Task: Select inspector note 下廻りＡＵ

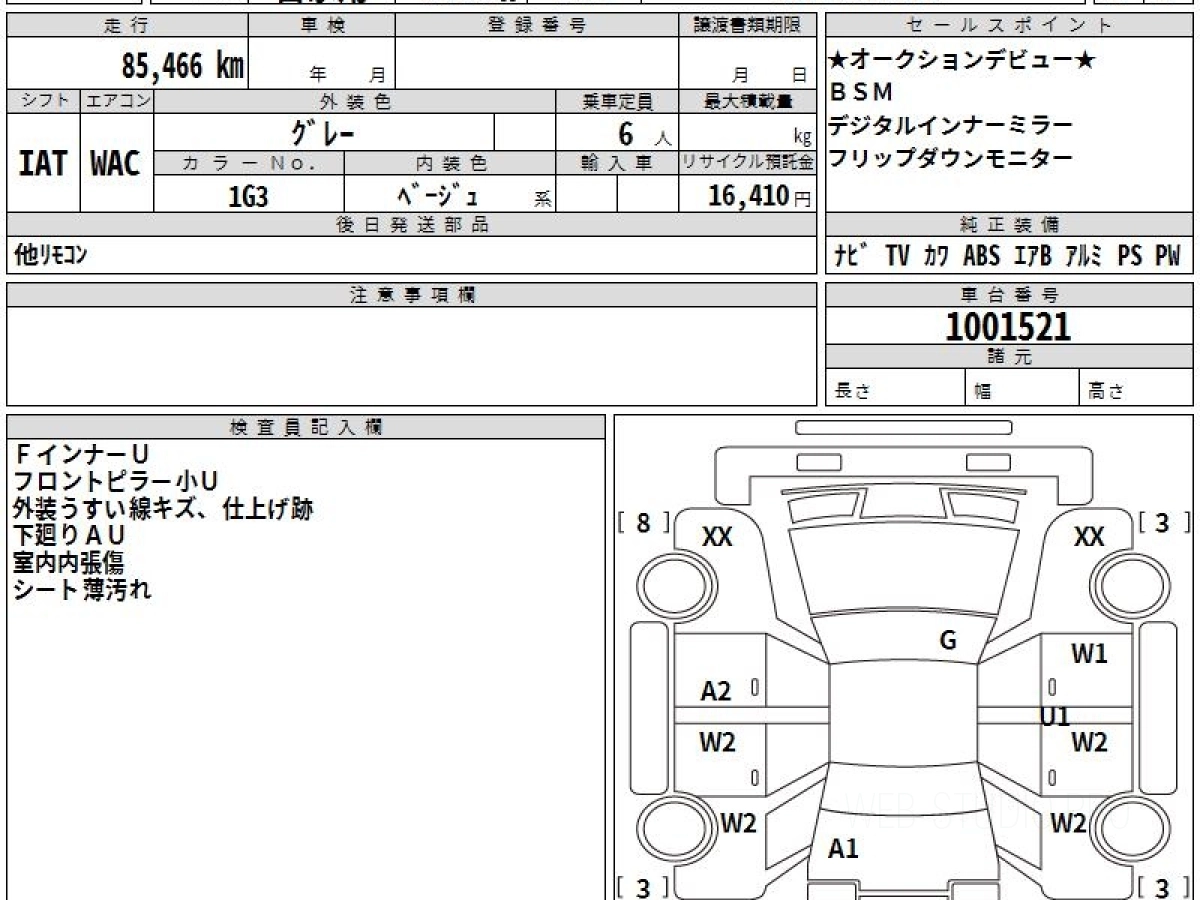Action: coord(69,536)
